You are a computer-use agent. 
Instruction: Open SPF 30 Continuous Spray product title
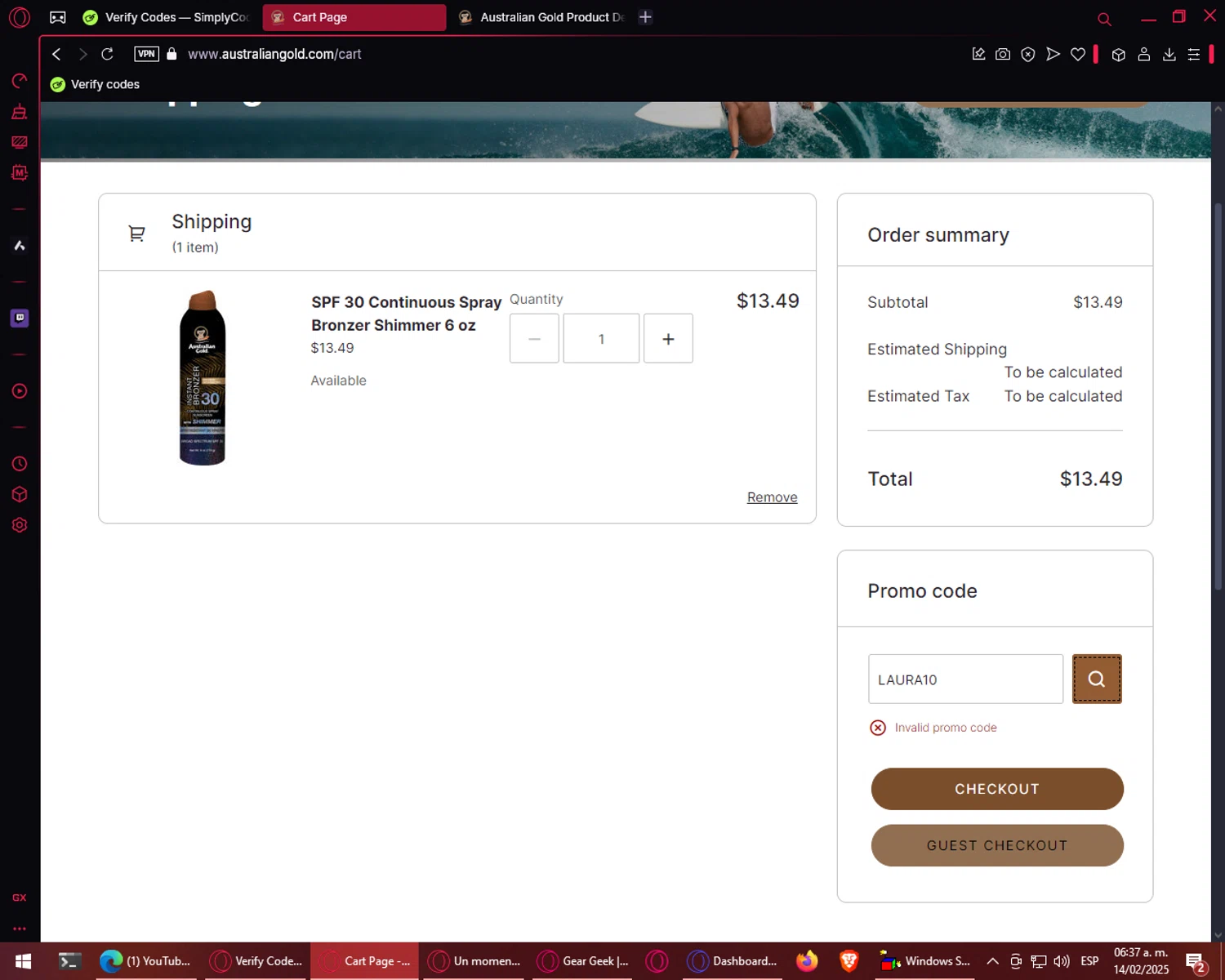pos(406,314)
